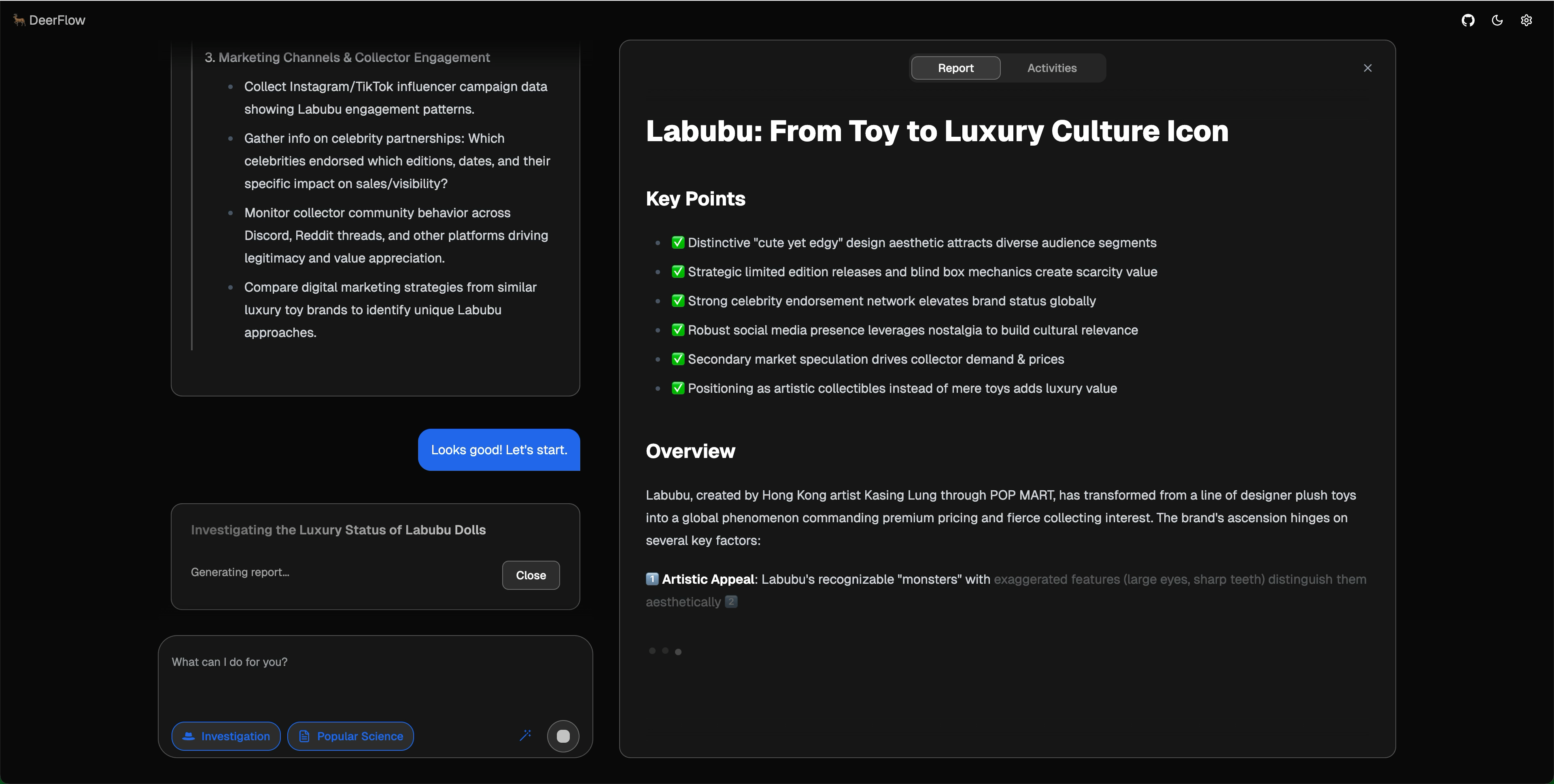
Task: Switch to the Activities tab
Action: coord(1051,68)
